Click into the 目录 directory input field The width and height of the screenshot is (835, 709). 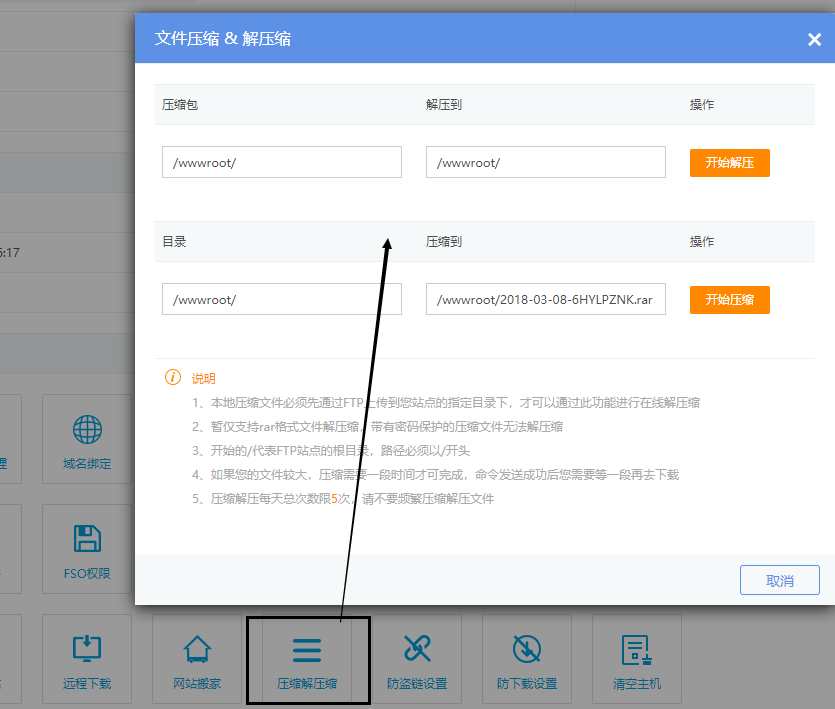(x=282, y=299)
